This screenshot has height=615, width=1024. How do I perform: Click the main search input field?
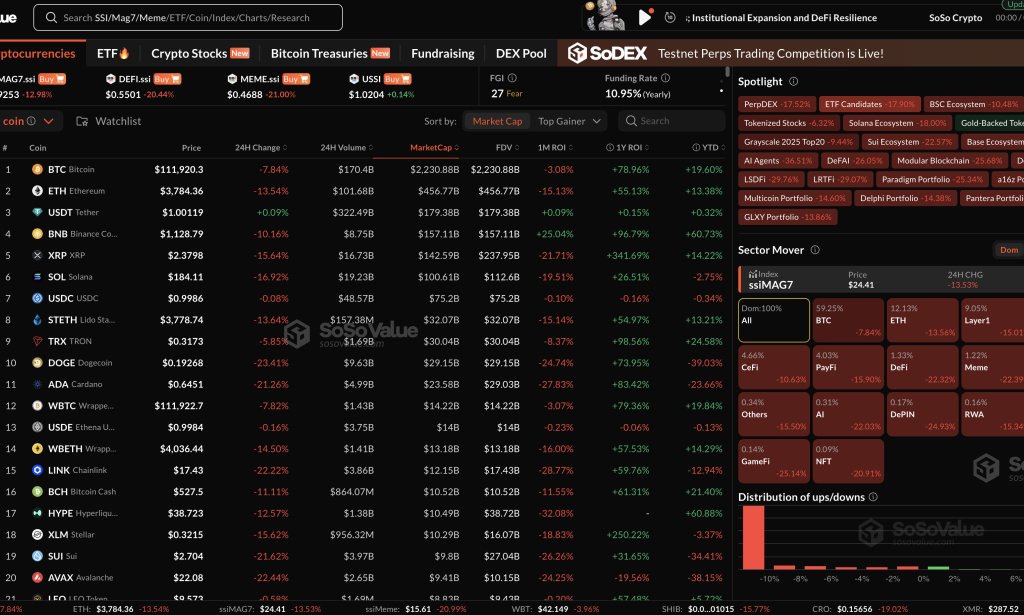(x=188, y=18)
